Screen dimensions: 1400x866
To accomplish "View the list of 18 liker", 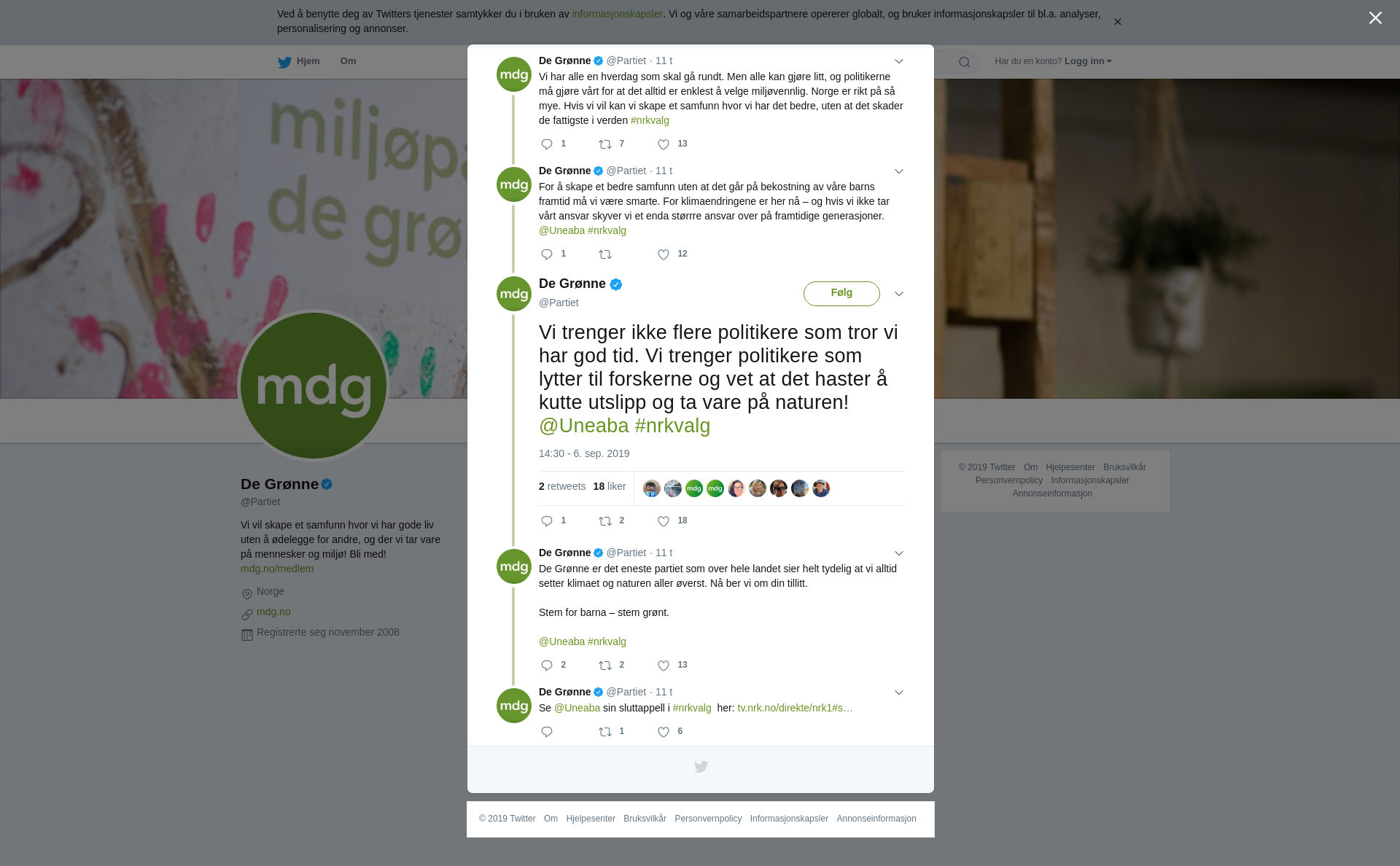I will click(x=610, y=486).
